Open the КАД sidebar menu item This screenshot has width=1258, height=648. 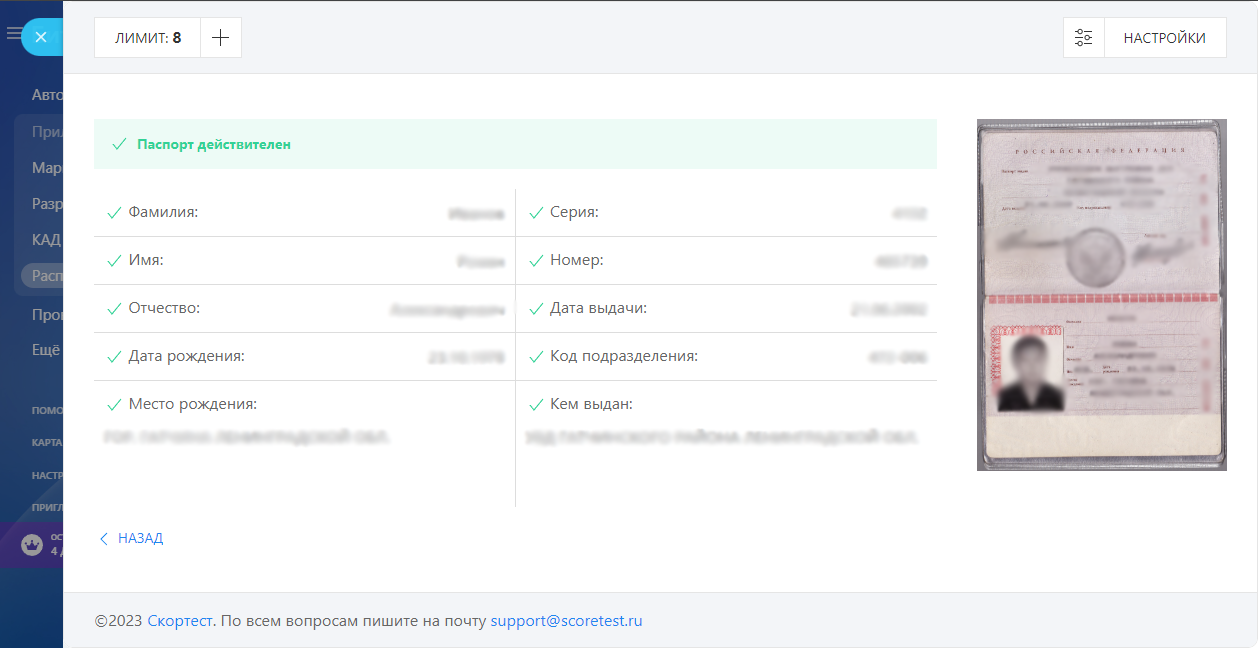point(46,240)
